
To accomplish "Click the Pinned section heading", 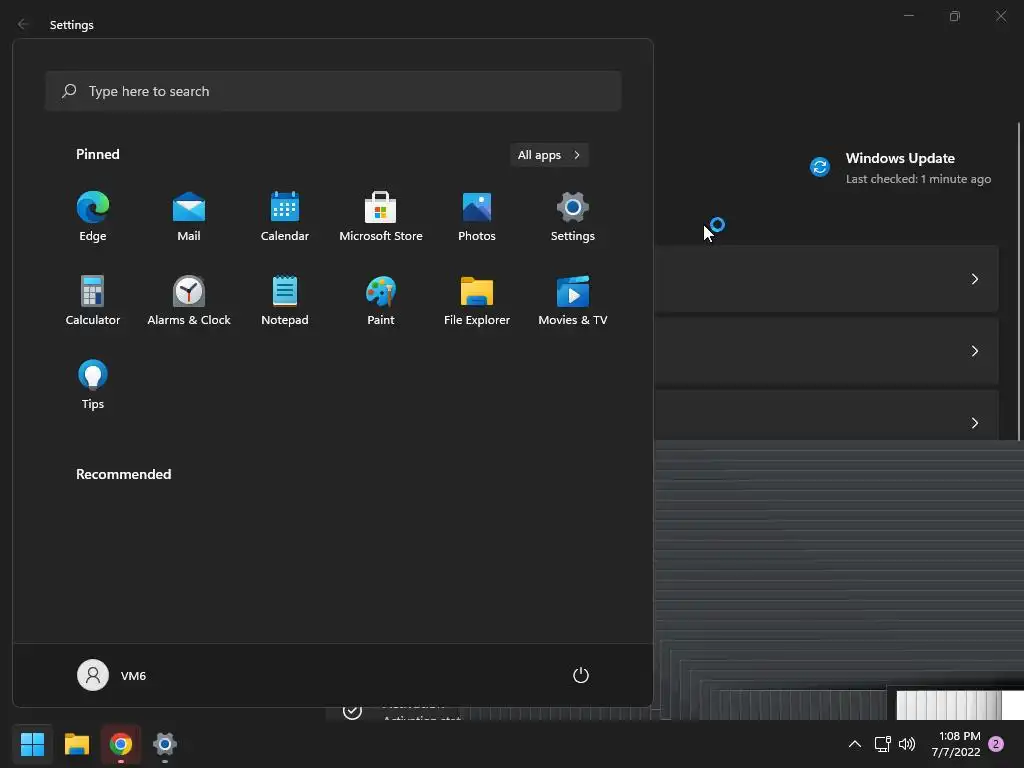I will pos(97,154).
